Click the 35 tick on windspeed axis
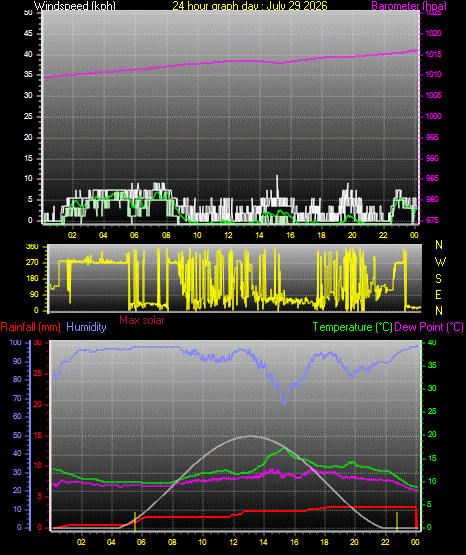The width and height of the screenshot is (466, 555). click(28, 74)
